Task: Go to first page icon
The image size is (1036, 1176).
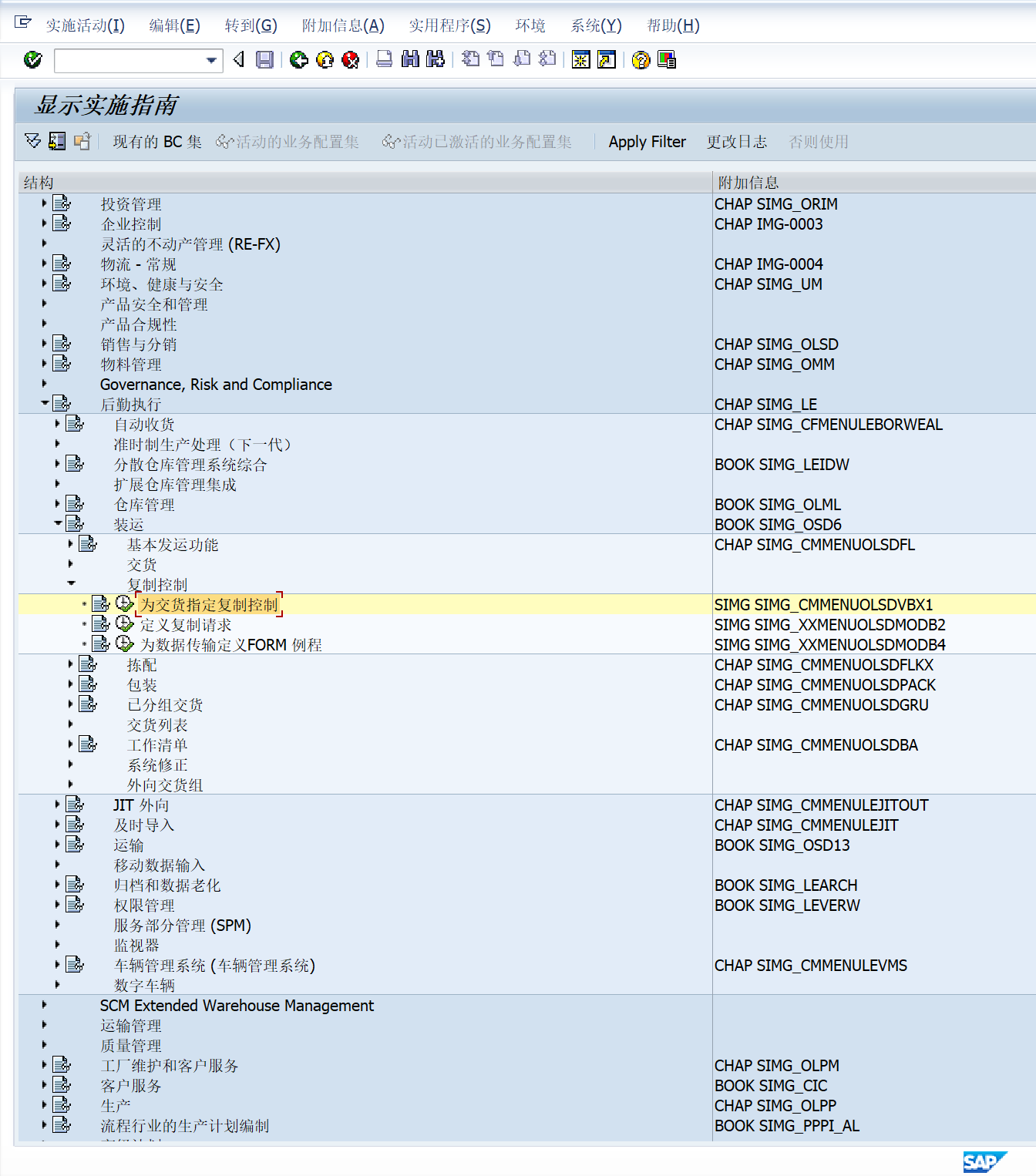Action: (x=470, y=60)
